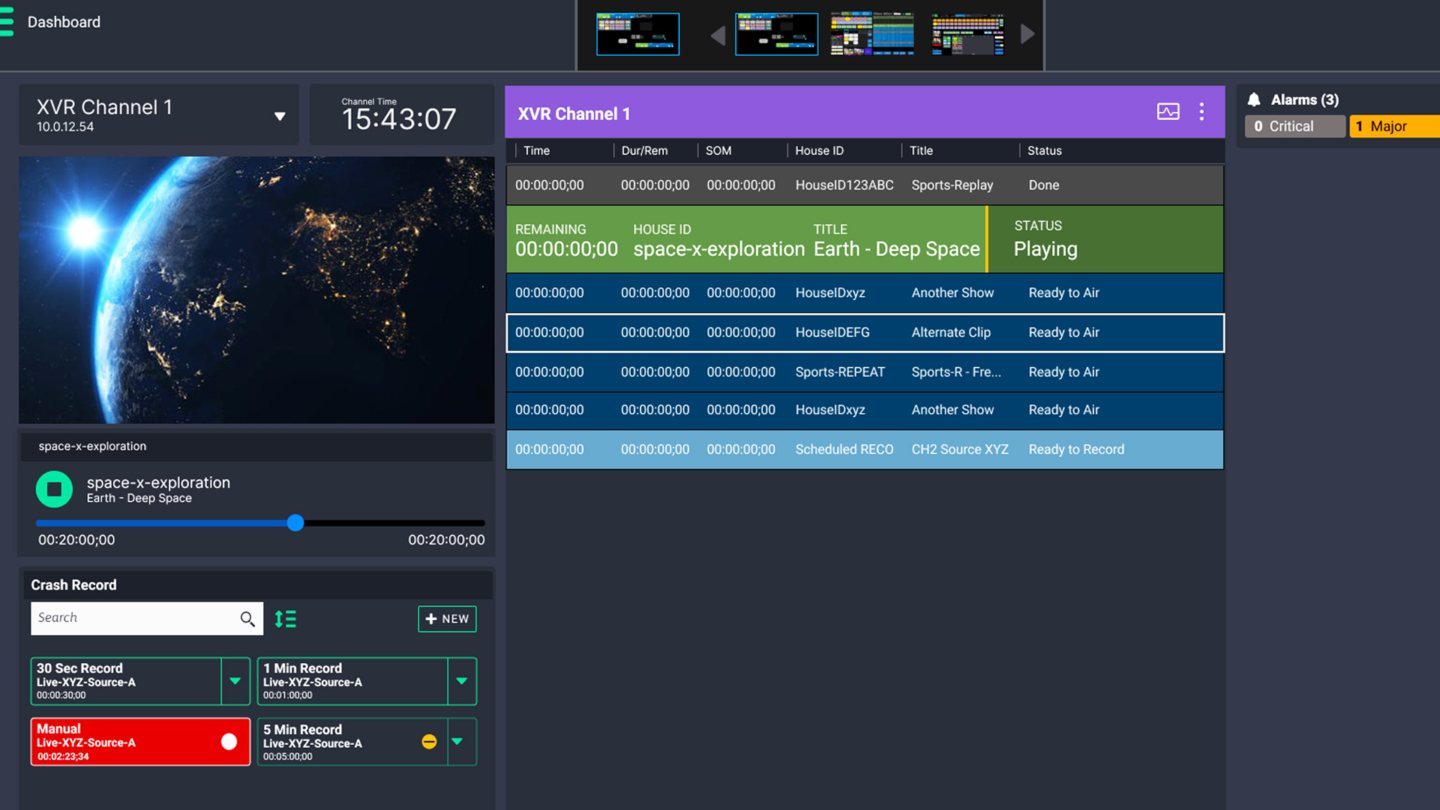The image size is (1440, 810).
Task: Sort playlist by Time column
Action: tap(537, 151)
